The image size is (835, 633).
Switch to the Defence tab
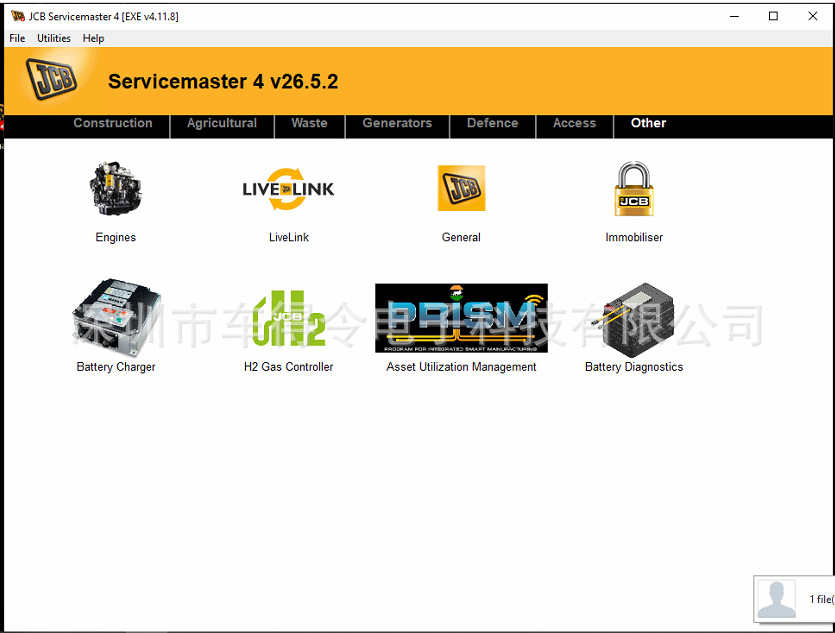493,123
